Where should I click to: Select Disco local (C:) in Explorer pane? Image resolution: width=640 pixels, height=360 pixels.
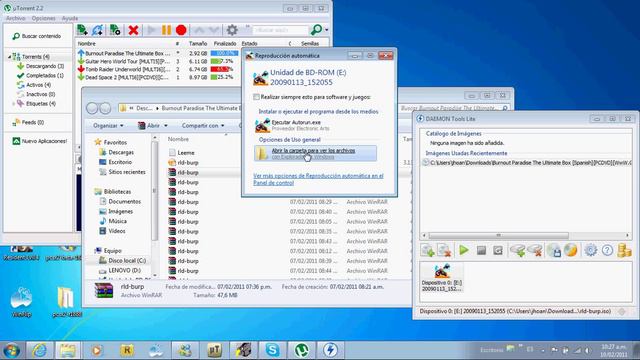(122, 260)
